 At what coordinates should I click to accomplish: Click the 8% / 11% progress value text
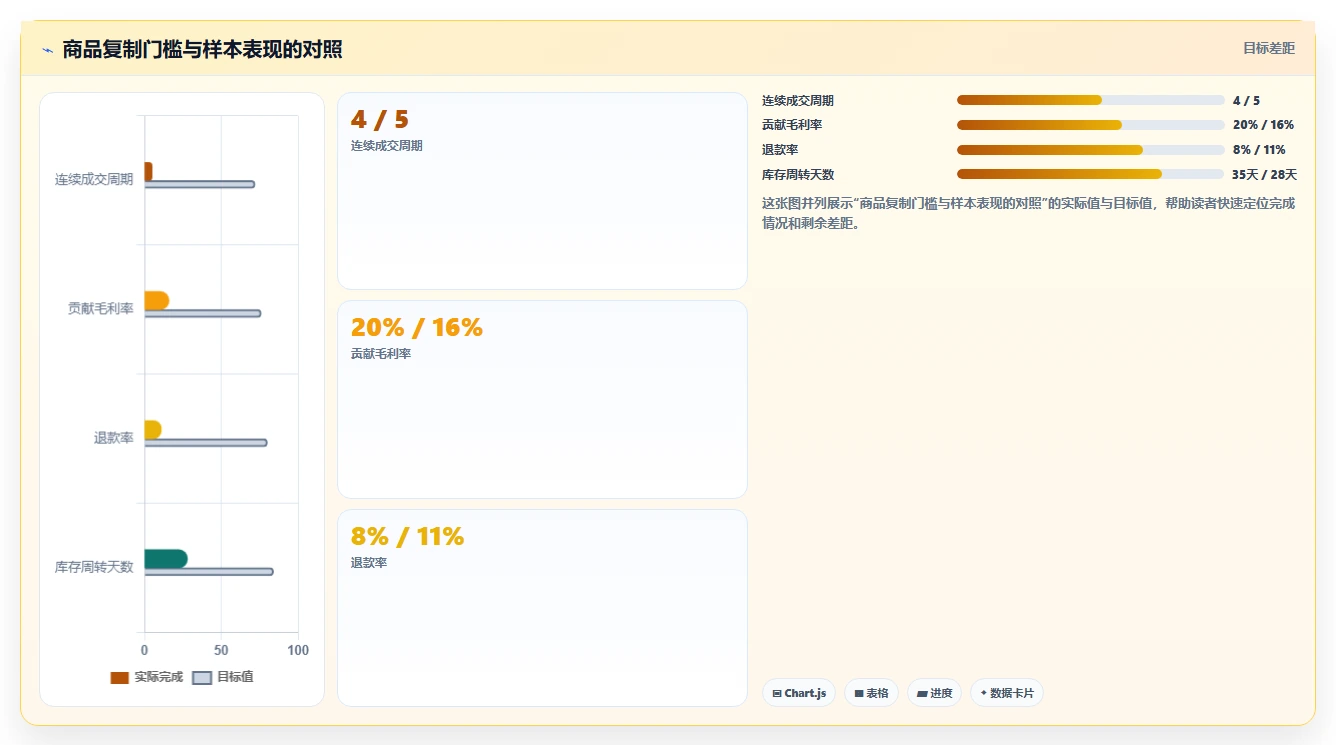click(x=1259, y=150)
